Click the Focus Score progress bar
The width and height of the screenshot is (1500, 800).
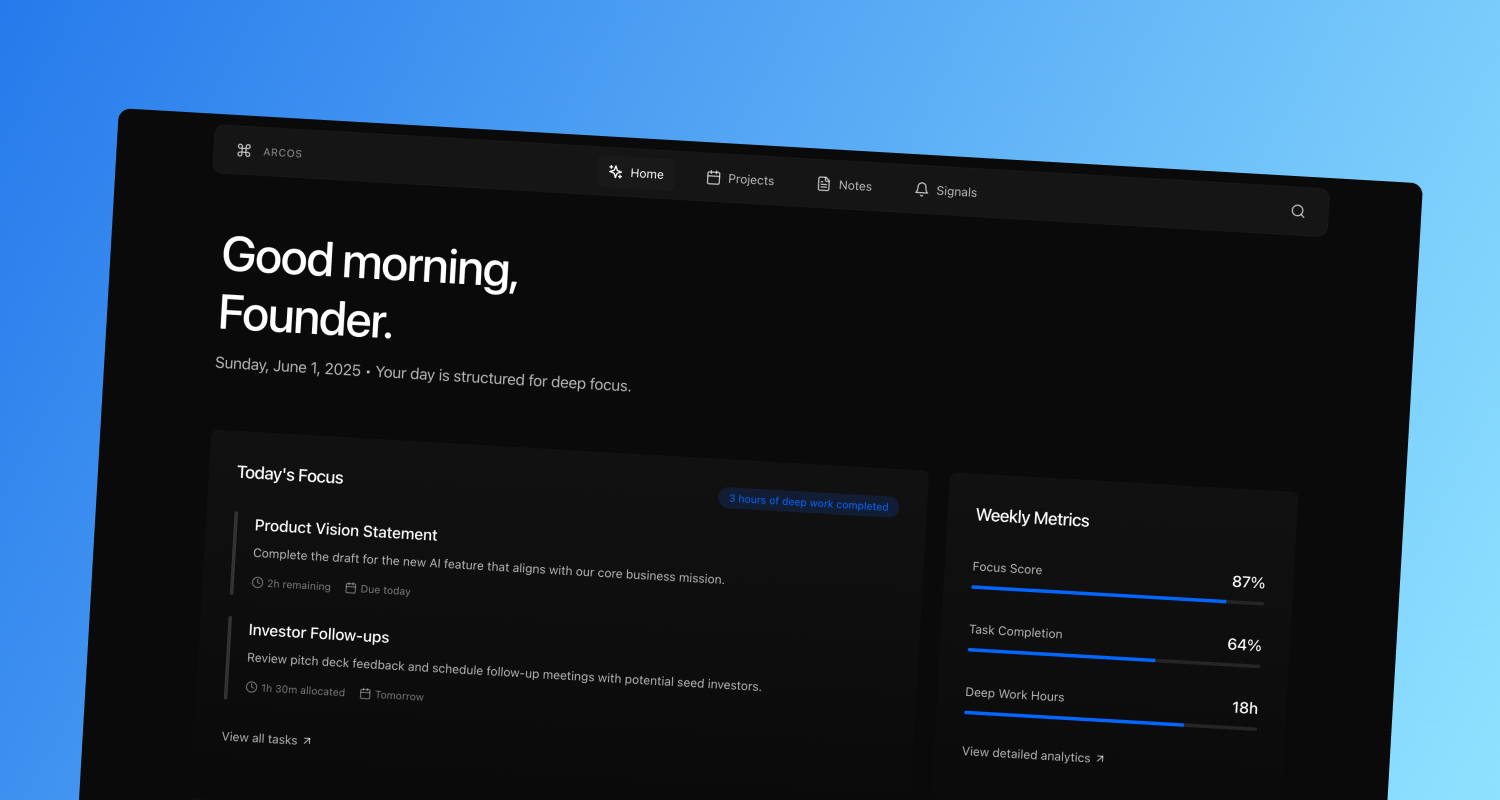pyautogui.click(x=1117, y=595)
